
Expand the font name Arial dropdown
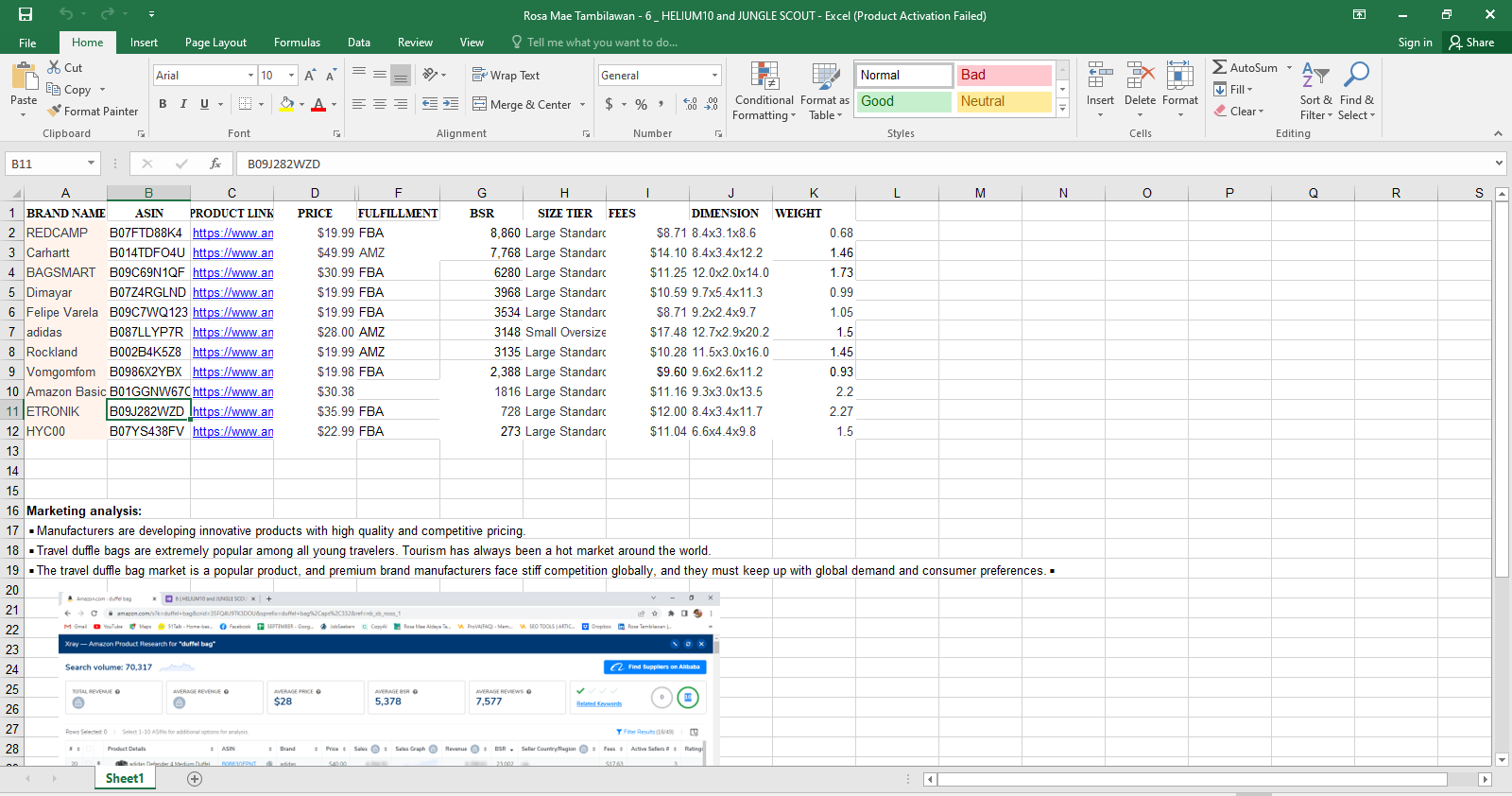point(250,76)
